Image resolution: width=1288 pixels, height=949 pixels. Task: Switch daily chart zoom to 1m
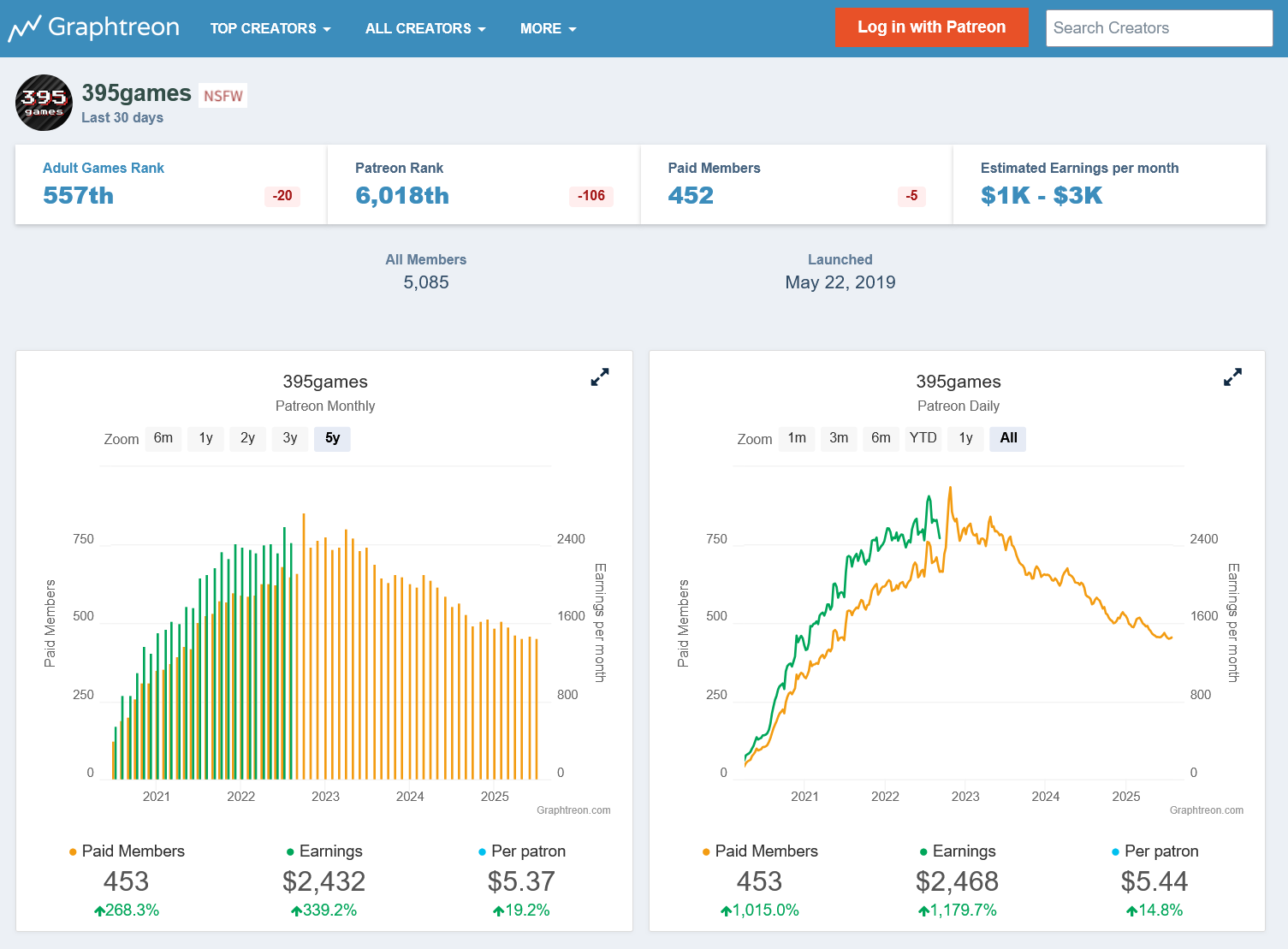pyautogui.click(x=797, y=438)
